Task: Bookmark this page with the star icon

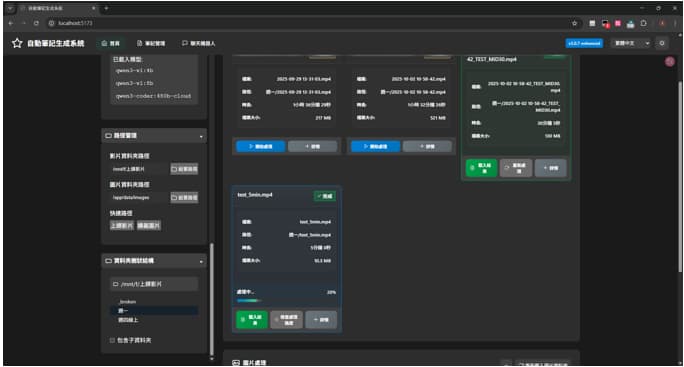Action: click(x=575, y=23)
